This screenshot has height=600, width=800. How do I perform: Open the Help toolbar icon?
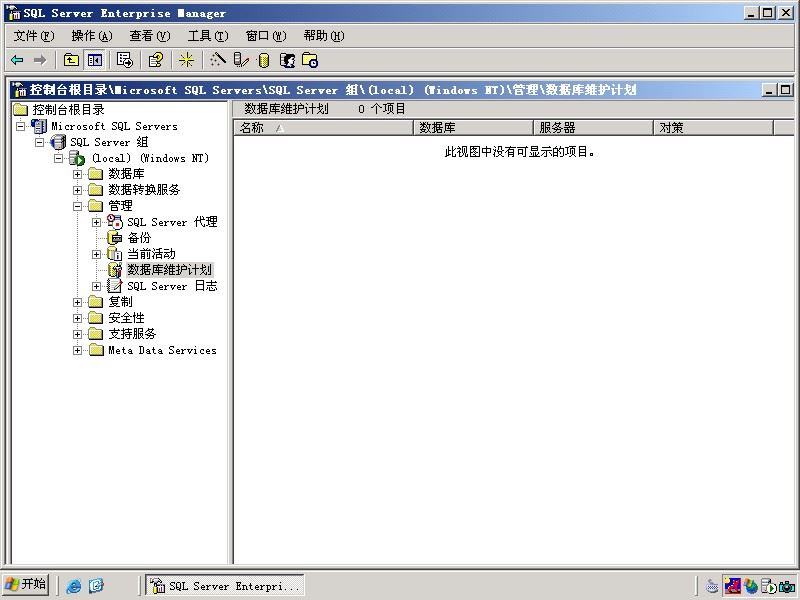pos(156,60)
